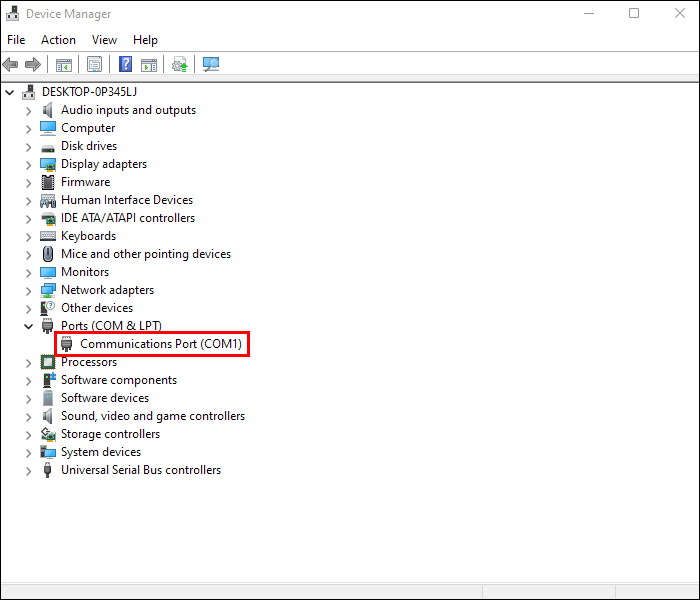Select the Processors category icon
This screenshot has height=600, width=700.
point(48,362)
